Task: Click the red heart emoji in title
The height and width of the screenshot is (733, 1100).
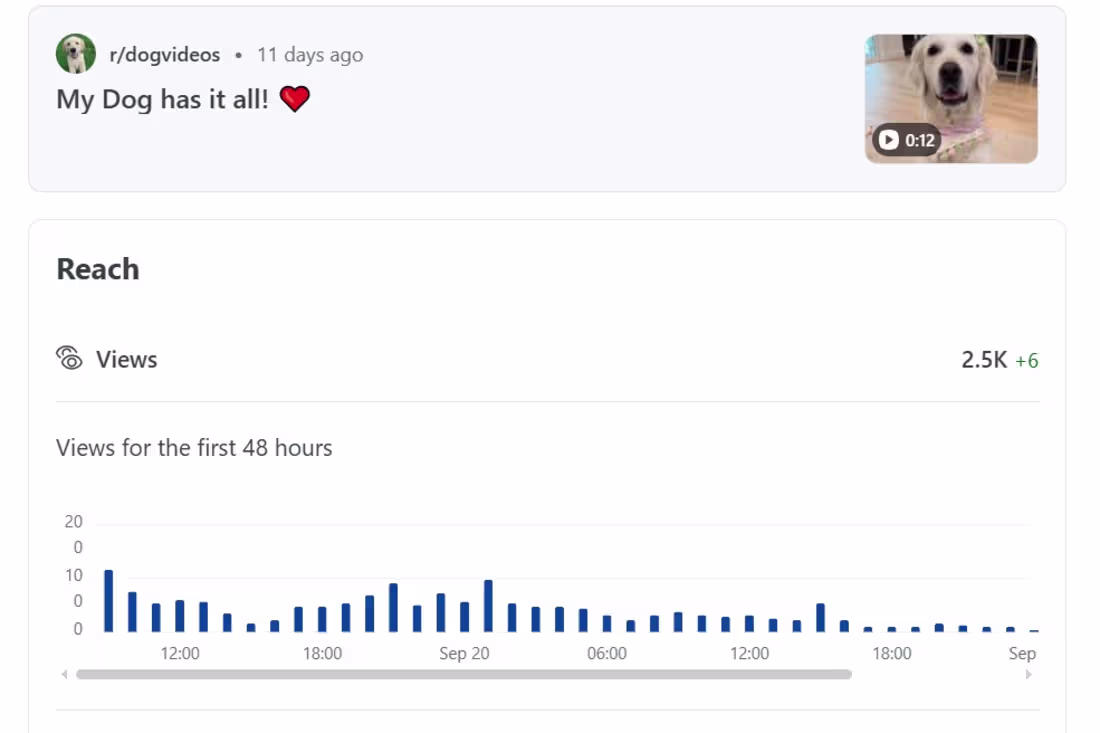Action: point(295,99)
